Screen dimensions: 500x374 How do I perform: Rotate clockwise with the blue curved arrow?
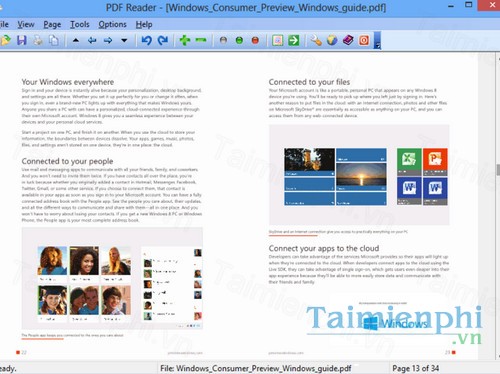[163, 40]
